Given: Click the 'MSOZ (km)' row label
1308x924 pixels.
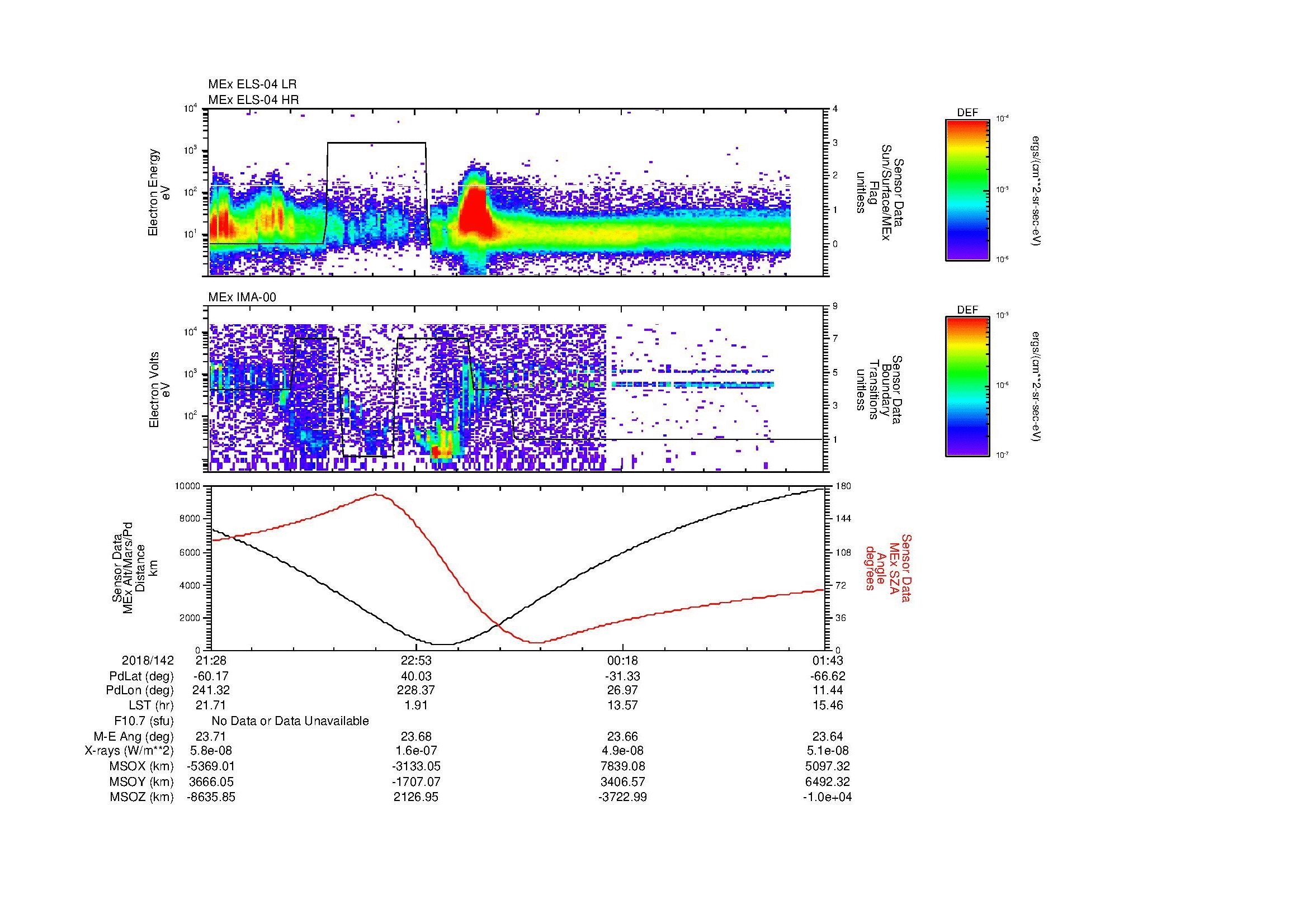Looking at the screenshot, I should pyautogui.click(x=142, y=797).
